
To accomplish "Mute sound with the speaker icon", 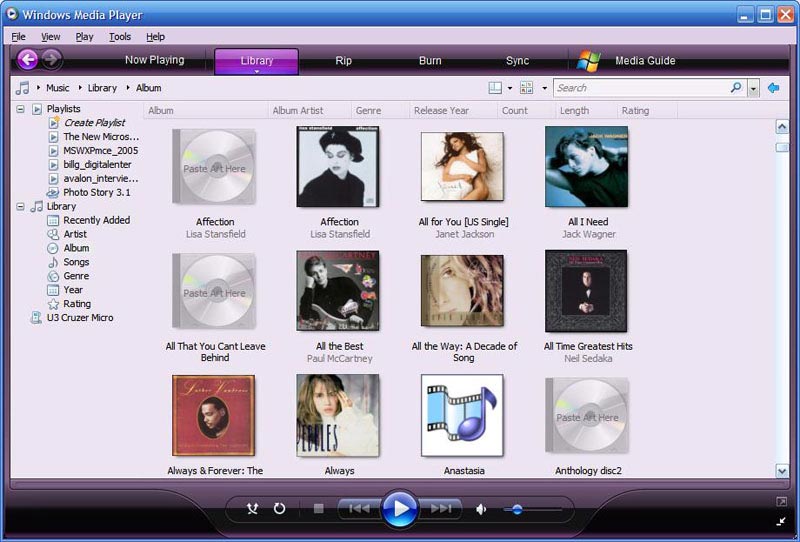I will point(481,509).
